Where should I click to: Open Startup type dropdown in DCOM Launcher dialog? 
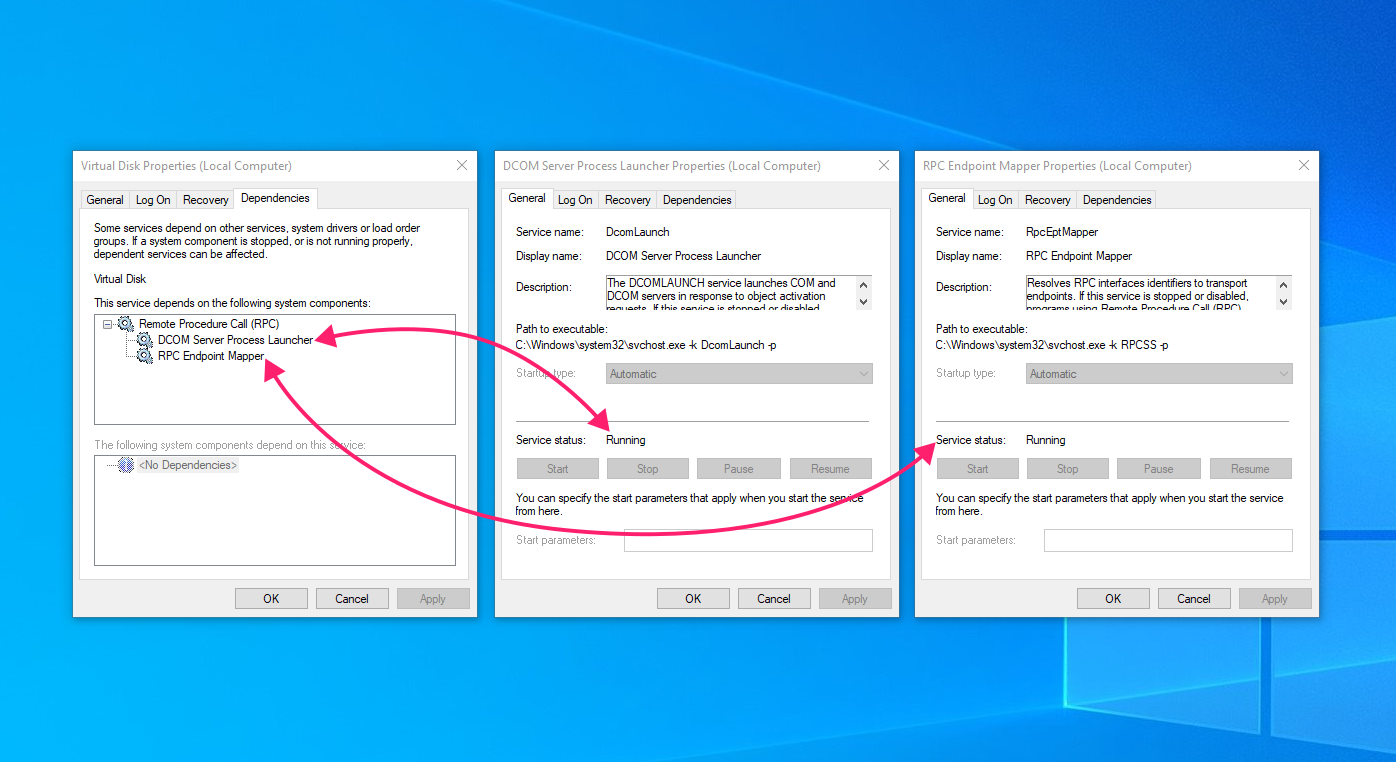click(740, 374)
